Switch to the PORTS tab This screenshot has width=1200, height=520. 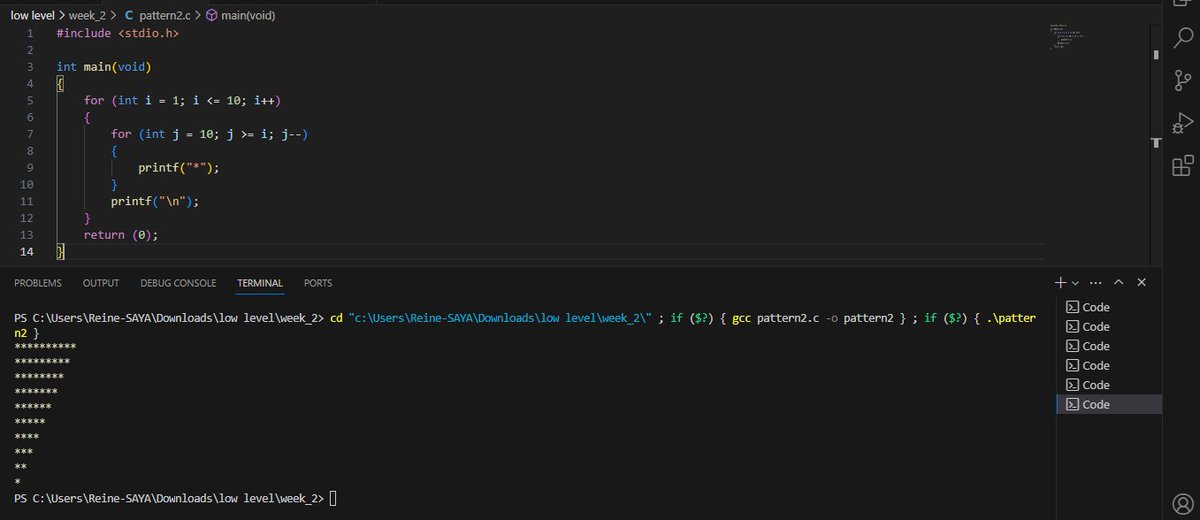point(318,283)
